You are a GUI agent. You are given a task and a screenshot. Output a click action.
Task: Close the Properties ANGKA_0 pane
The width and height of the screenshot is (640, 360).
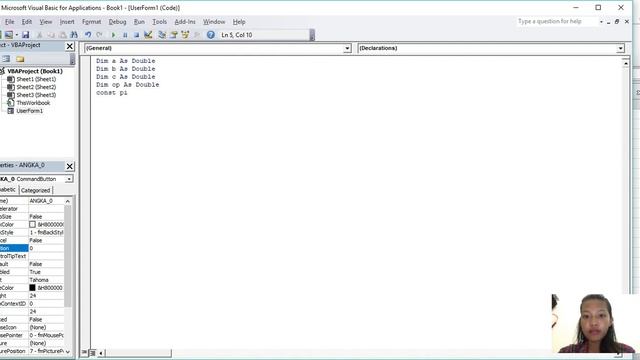[x=70, y=166]
